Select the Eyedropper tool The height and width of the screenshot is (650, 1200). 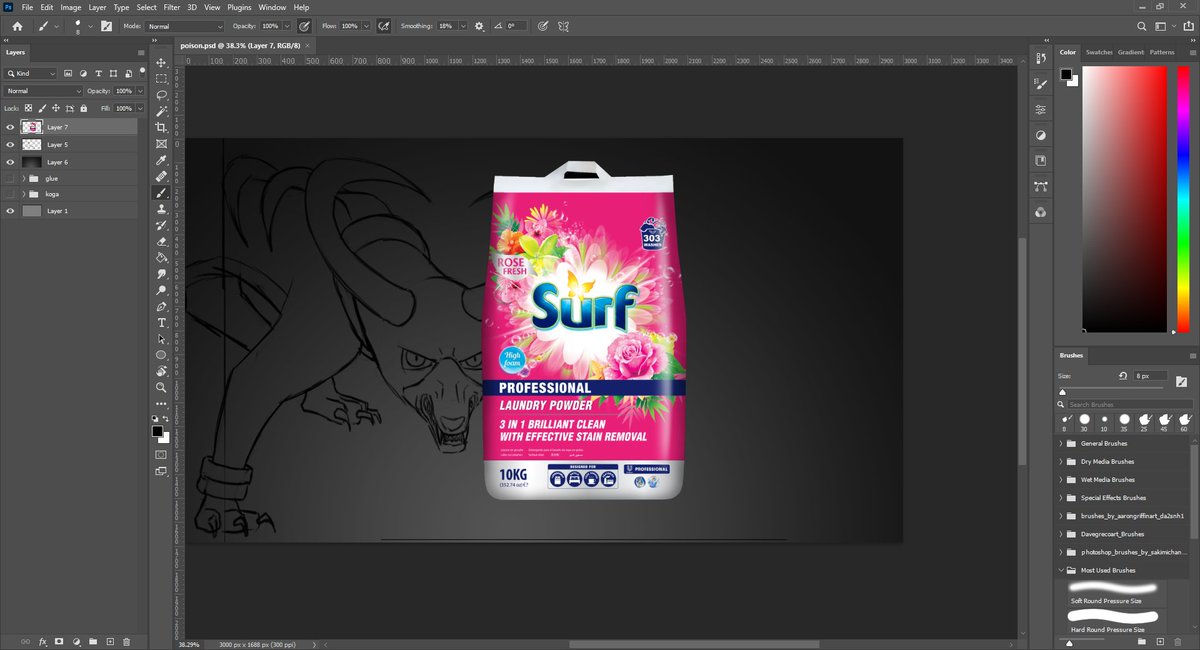coord(161,160)
